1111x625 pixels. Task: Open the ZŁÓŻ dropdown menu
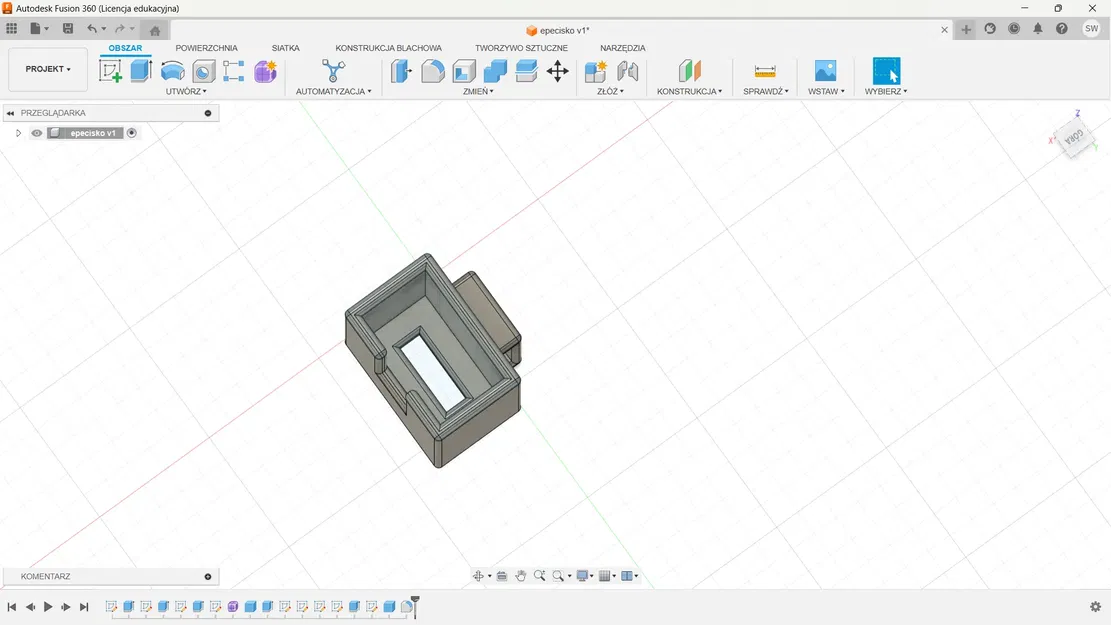coord(610,91)
